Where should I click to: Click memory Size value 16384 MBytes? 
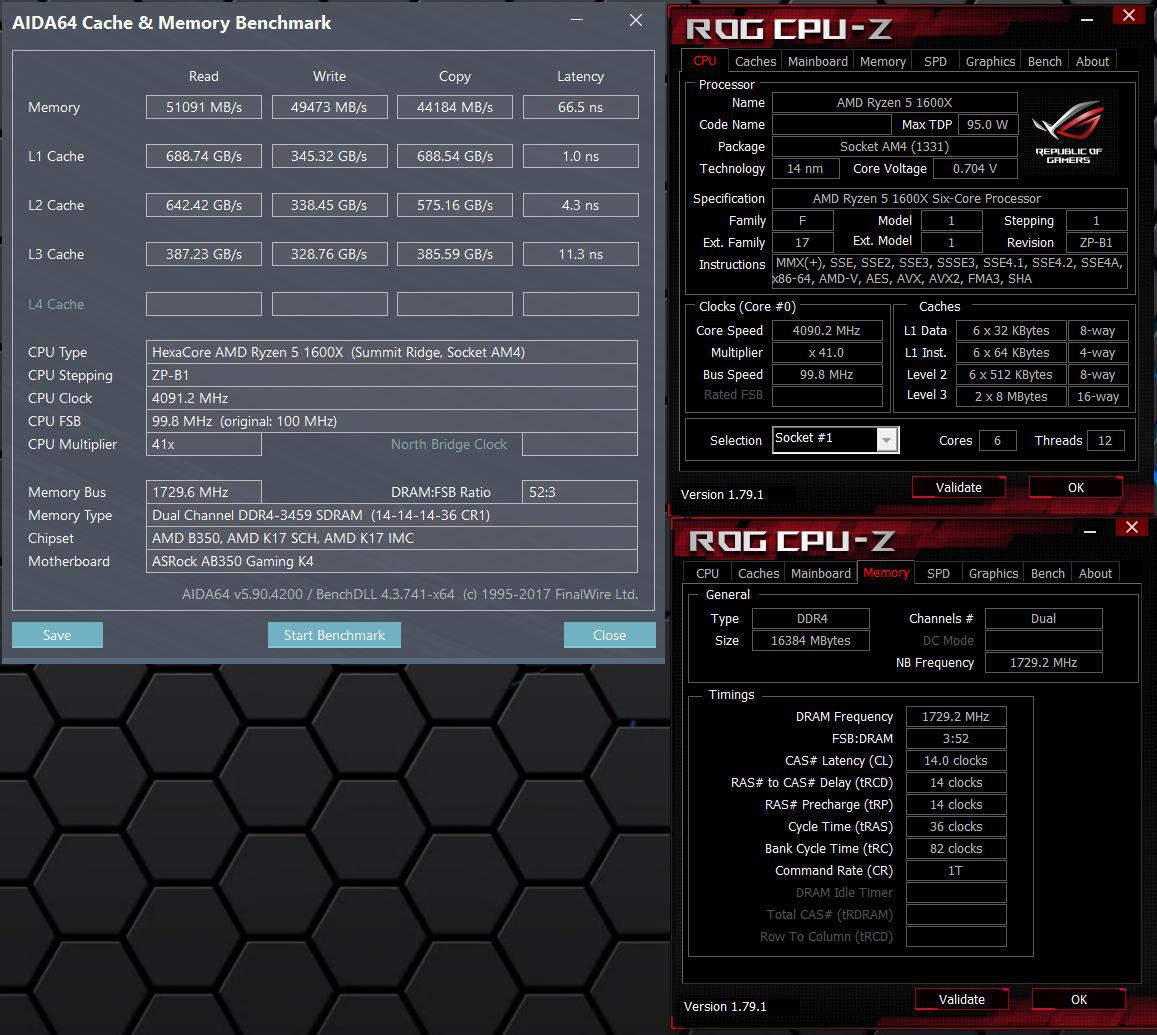point(810,640)
